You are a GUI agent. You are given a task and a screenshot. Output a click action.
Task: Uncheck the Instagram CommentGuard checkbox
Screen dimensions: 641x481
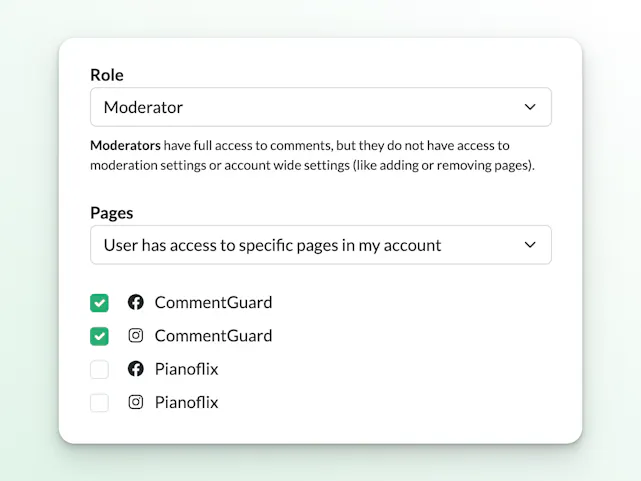[x=100, y=336]
